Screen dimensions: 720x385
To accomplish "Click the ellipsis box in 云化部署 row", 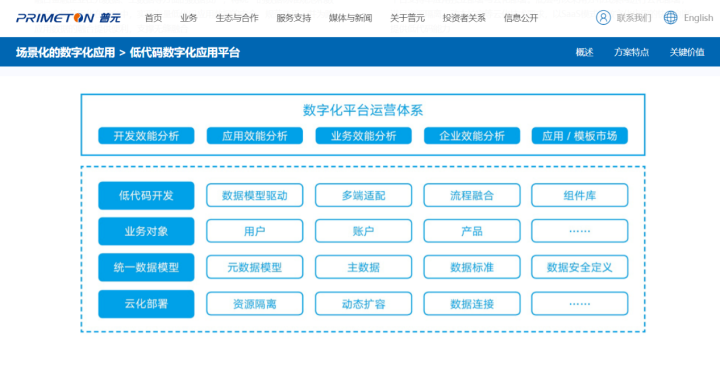I will [579, 303].
